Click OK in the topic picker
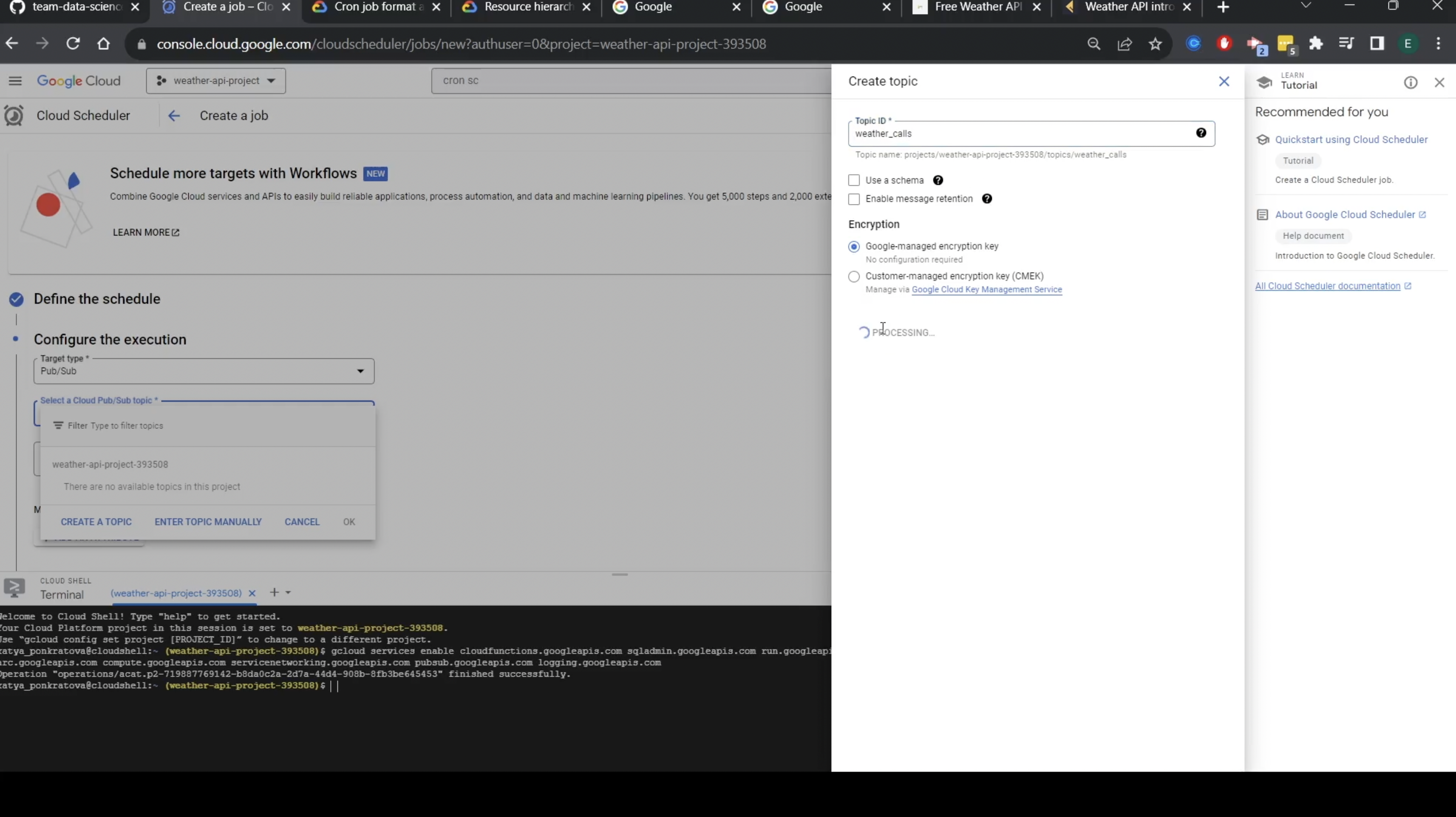This screenshot has height=817, width=1456. pyautogui.click(x=349, y=522)
